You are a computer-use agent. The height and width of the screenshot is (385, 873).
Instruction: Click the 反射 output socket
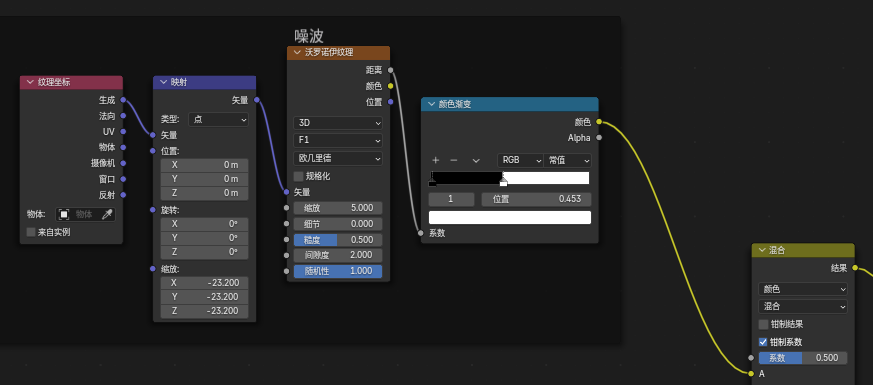coord(123,195)
